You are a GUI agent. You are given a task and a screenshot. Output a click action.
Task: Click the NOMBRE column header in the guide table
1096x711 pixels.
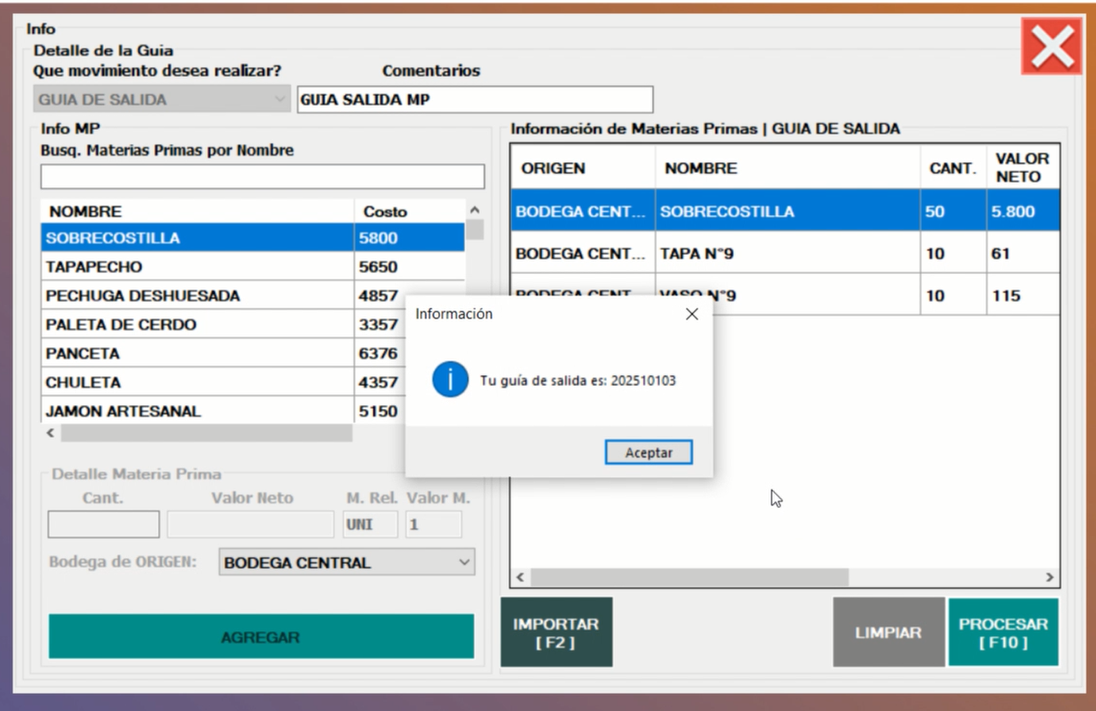tap(787, 168)
